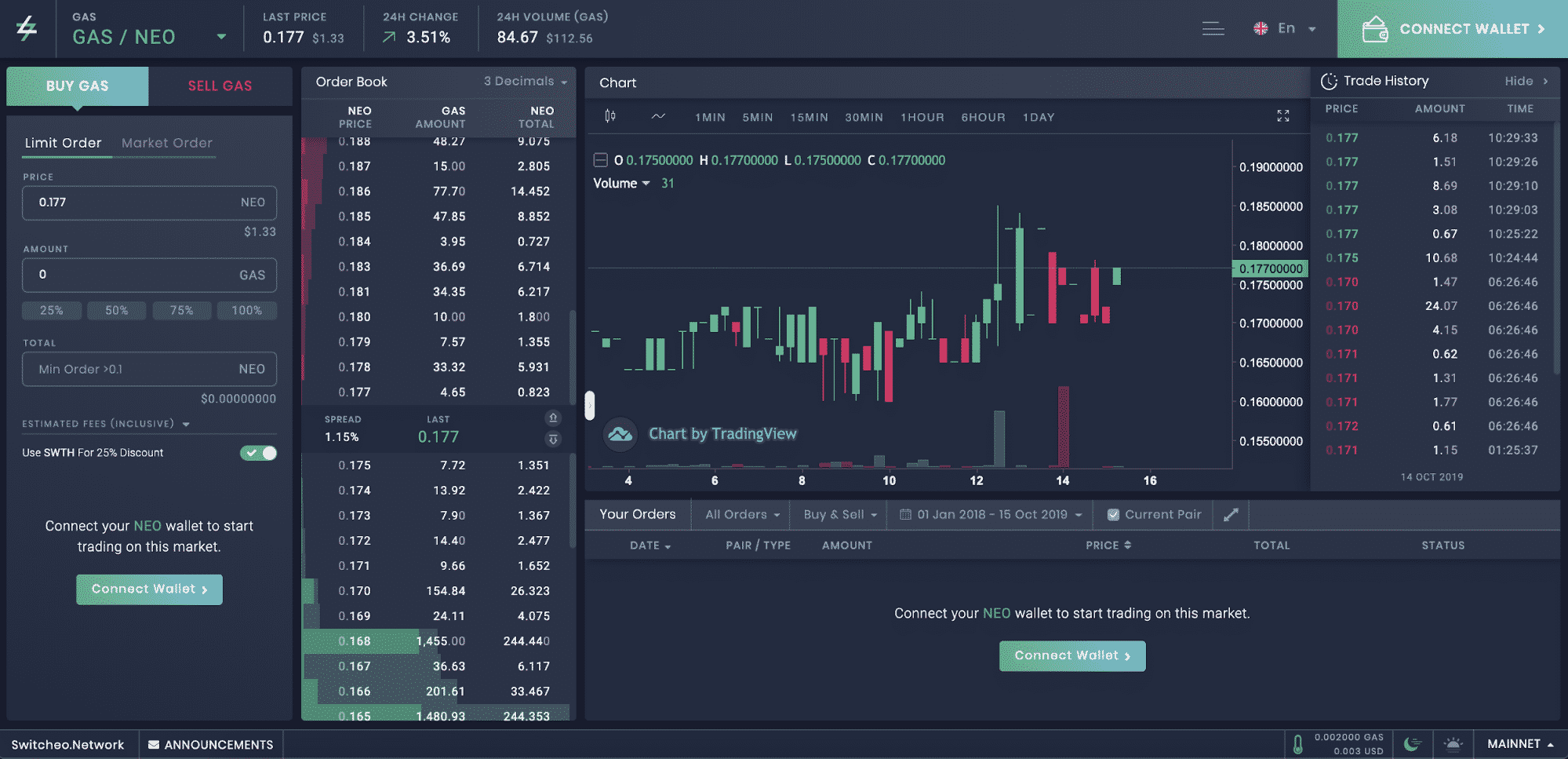Image resolution: width=1568 pixels, height=759 pixels.
Task: Switch to light theme via sun icon
Action: 1453,743
